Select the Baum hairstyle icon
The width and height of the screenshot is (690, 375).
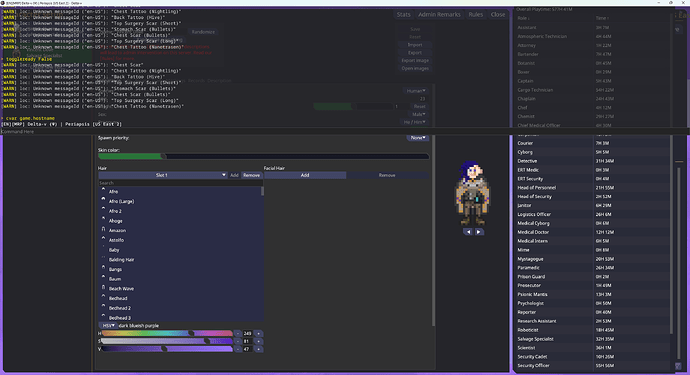point(103,277)
